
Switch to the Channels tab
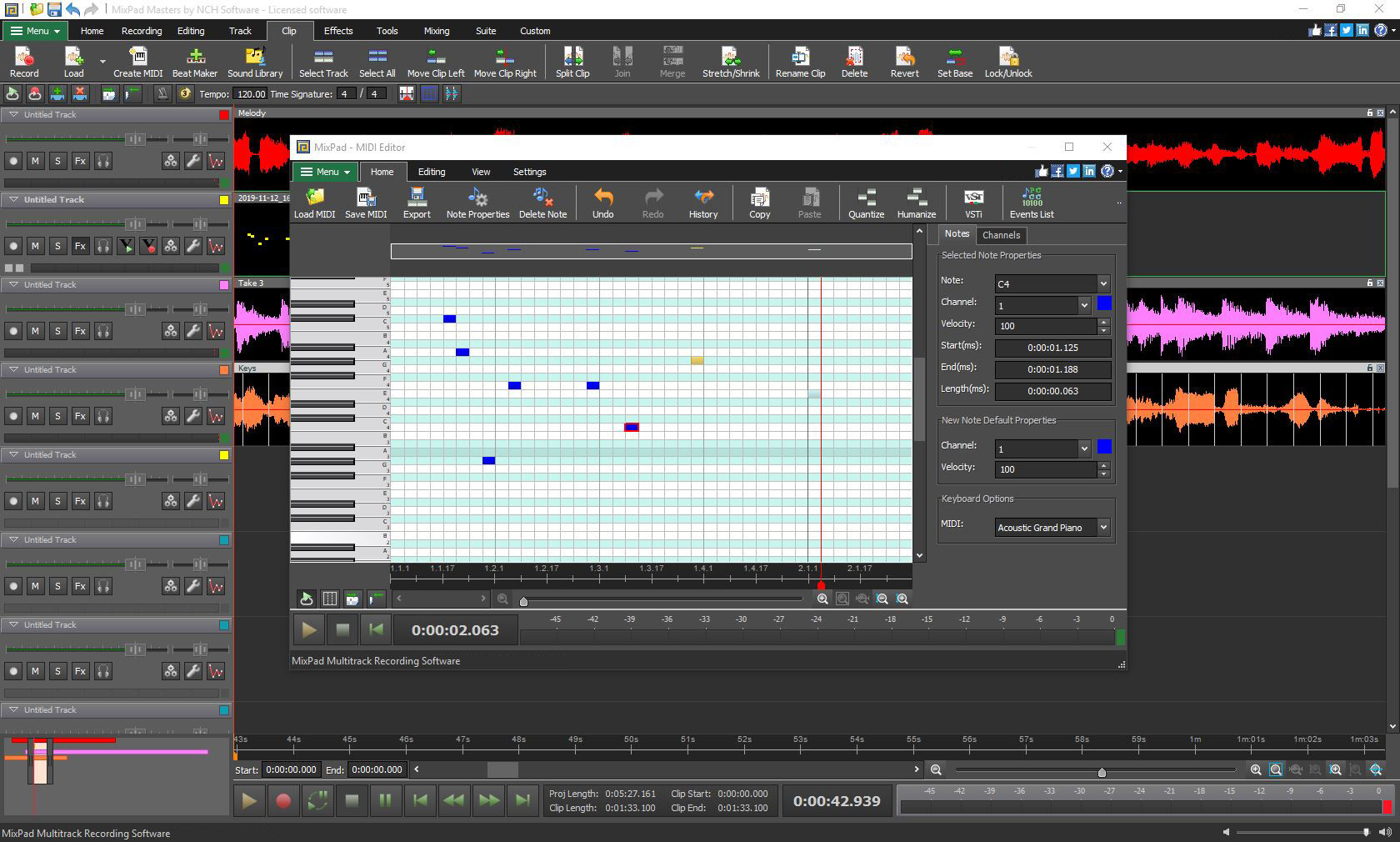pos(1002,235)
